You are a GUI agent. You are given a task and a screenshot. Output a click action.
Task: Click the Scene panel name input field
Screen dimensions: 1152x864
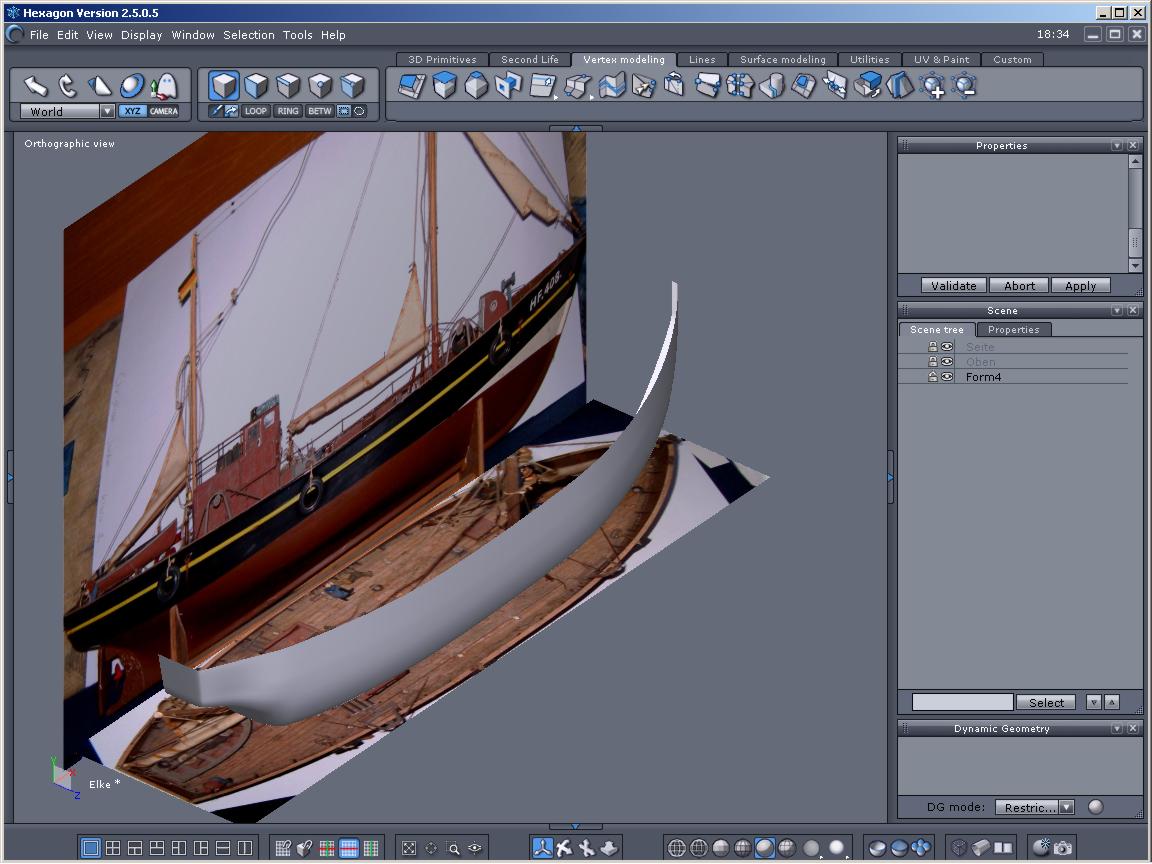(962, 702)
